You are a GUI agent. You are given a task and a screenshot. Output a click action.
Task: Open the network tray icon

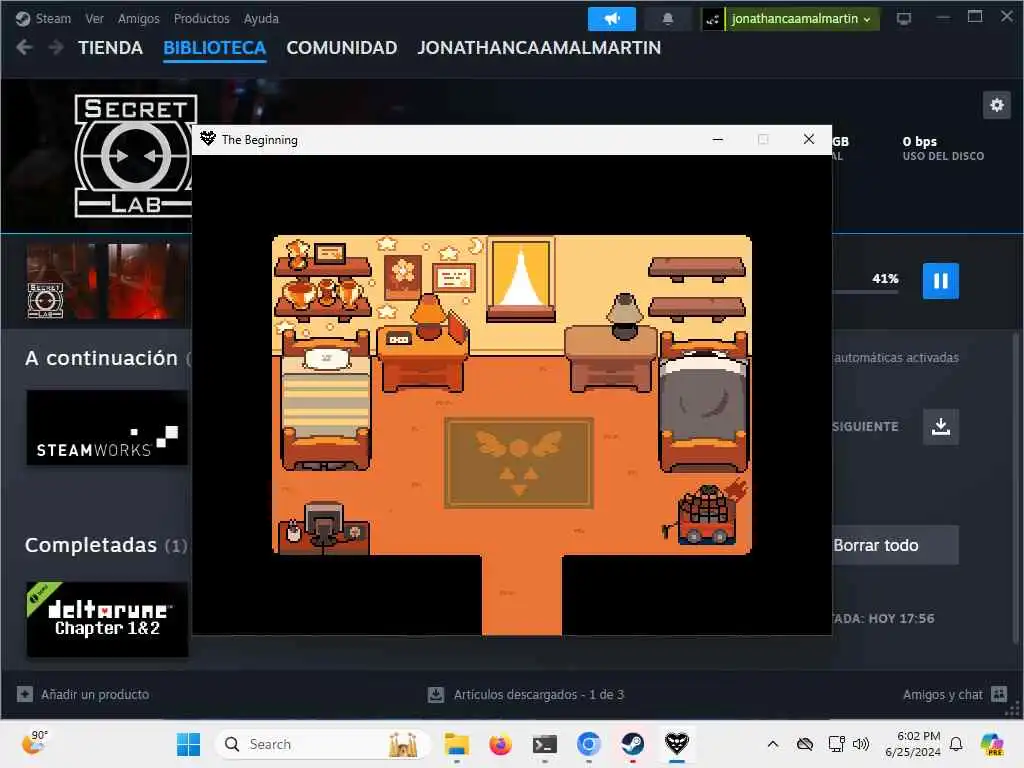point(836,744)
